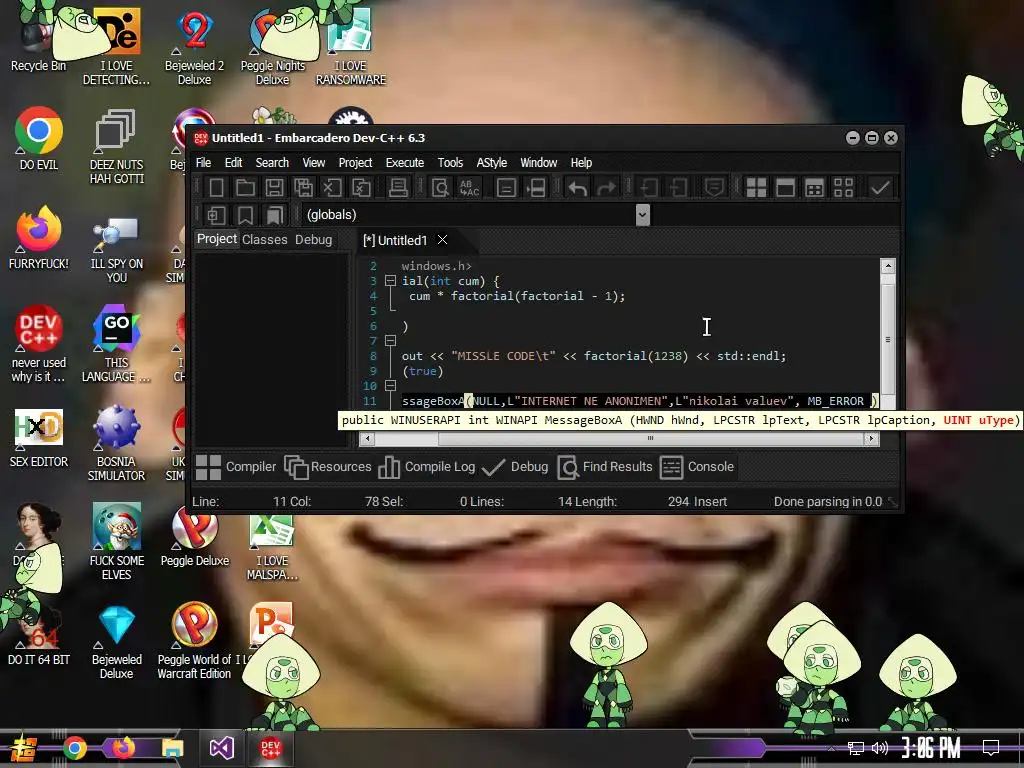Click the Print icon in the toolbar
Viewport: 1024px width, 768px height.
pyautogui.click(x=398, y=188)
